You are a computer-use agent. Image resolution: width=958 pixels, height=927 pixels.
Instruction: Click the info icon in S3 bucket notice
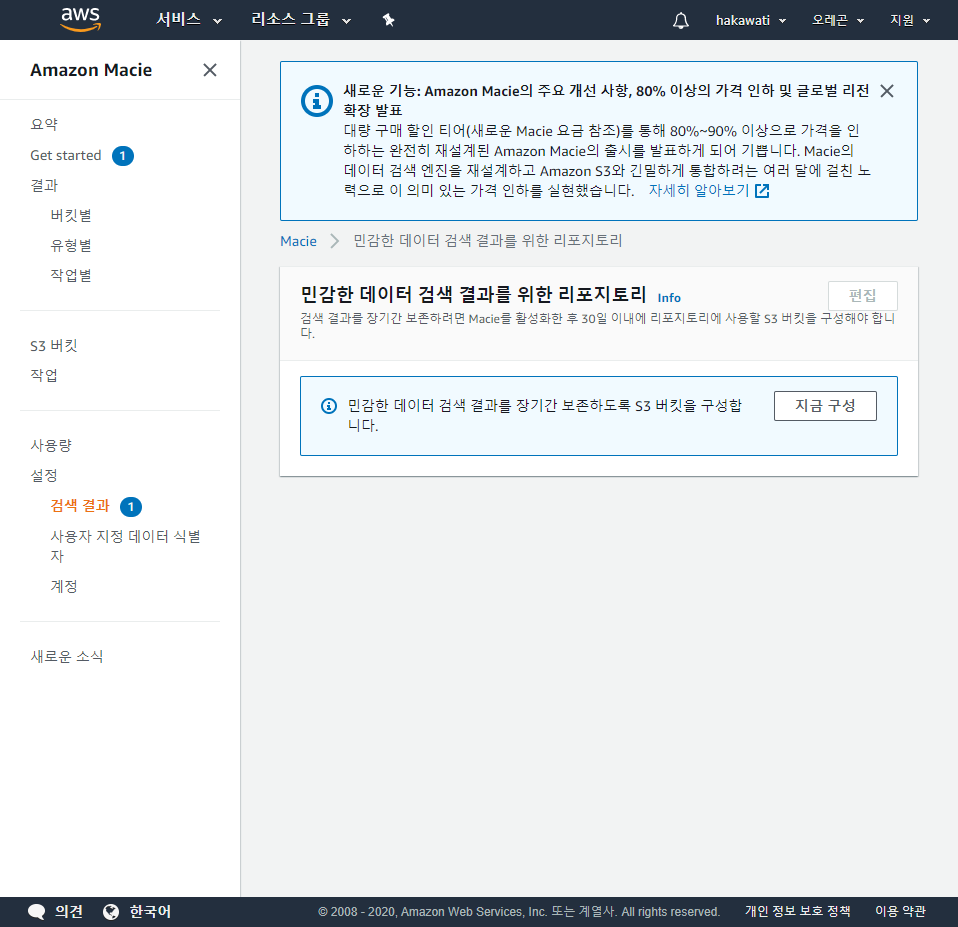pos(329,406)
